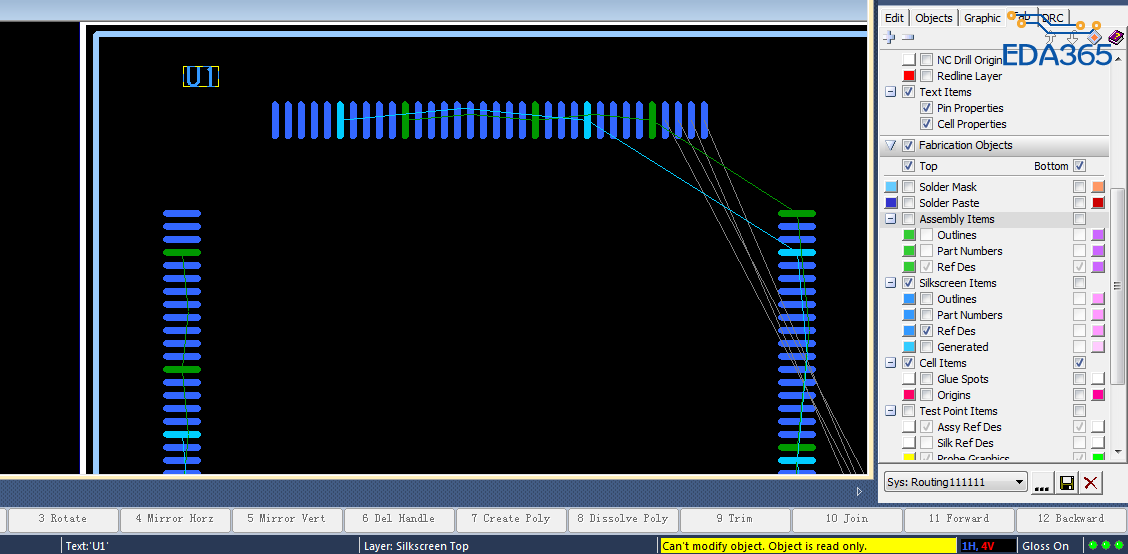Enable the Glue Spots top checkbox
1128x554 pixels.
927,379
